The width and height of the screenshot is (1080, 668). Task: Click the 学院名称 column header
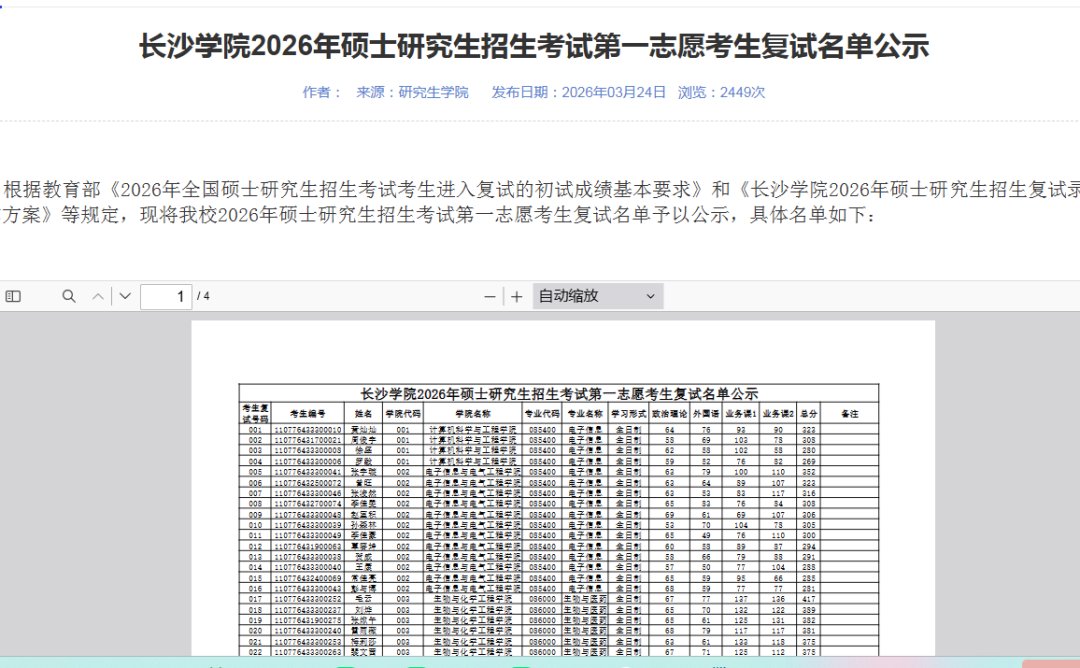(473, 413)
